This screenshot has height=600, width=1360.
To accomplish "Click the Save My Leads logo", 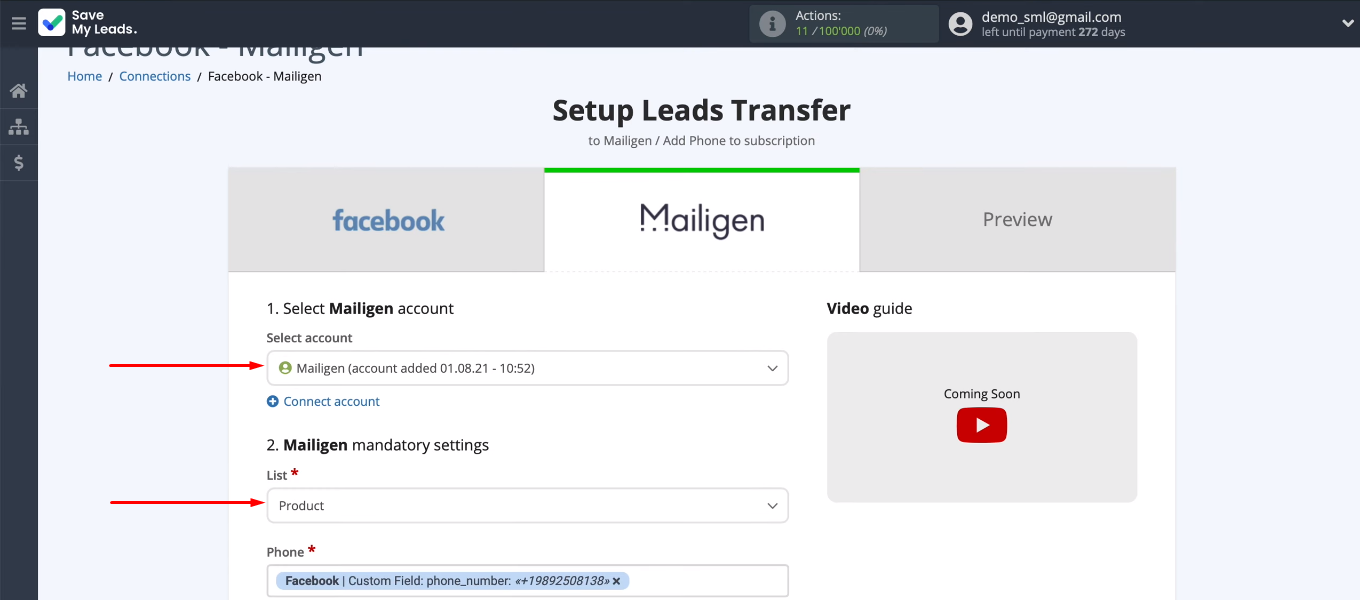I will tap(88, 23).
